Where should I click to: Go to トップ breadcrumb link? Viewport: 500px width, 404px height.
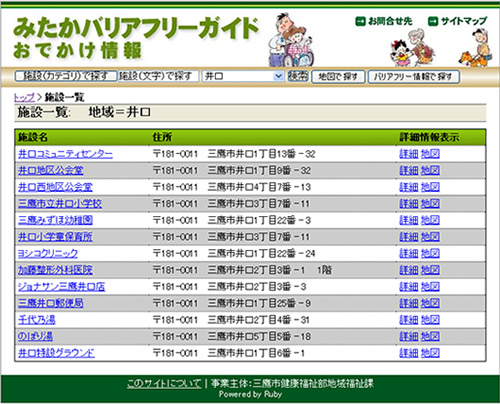pos(24,97)
